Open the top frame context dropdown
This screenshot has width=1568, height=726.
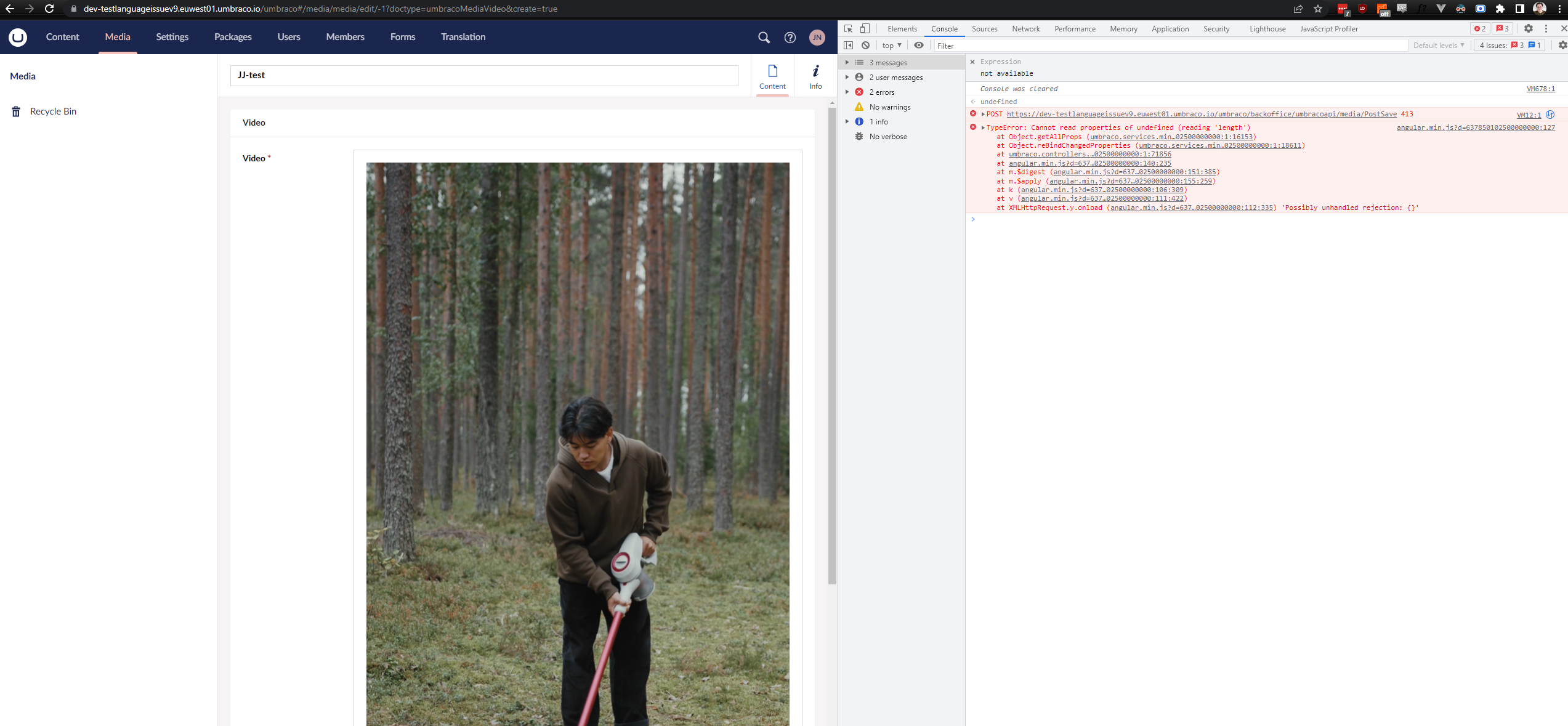pos(891,45)
